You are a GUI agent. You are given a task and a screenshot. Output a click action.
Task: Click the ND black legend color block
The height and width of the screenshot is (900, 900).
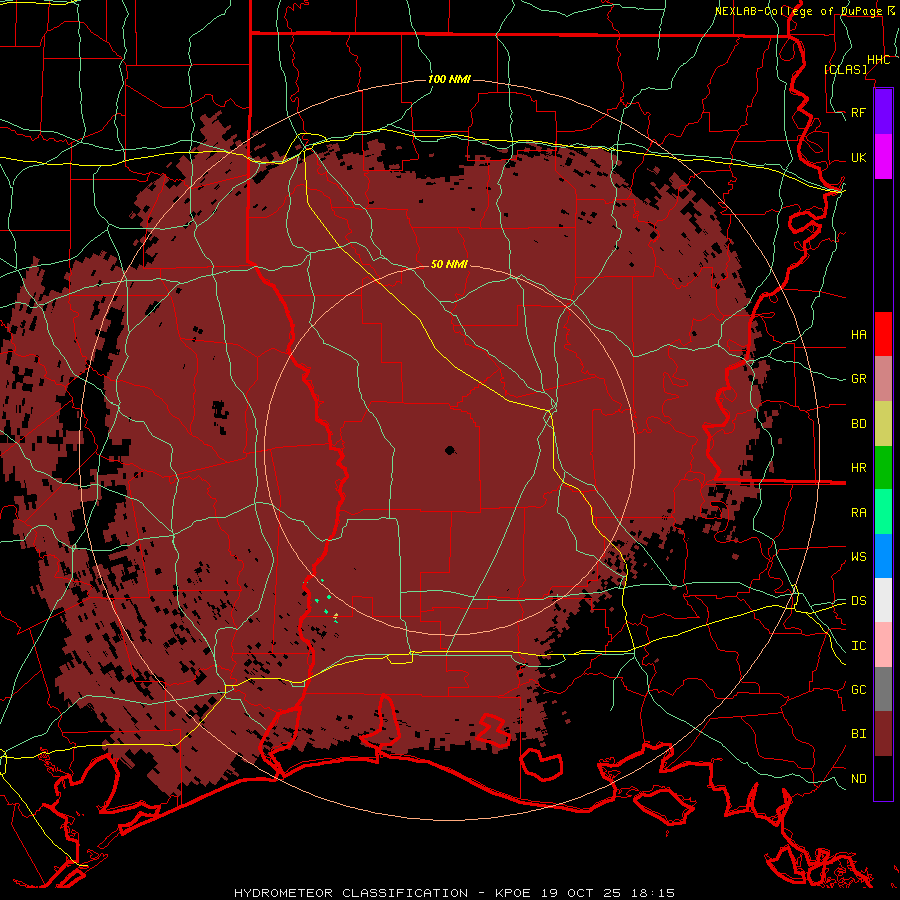(883, 778)
